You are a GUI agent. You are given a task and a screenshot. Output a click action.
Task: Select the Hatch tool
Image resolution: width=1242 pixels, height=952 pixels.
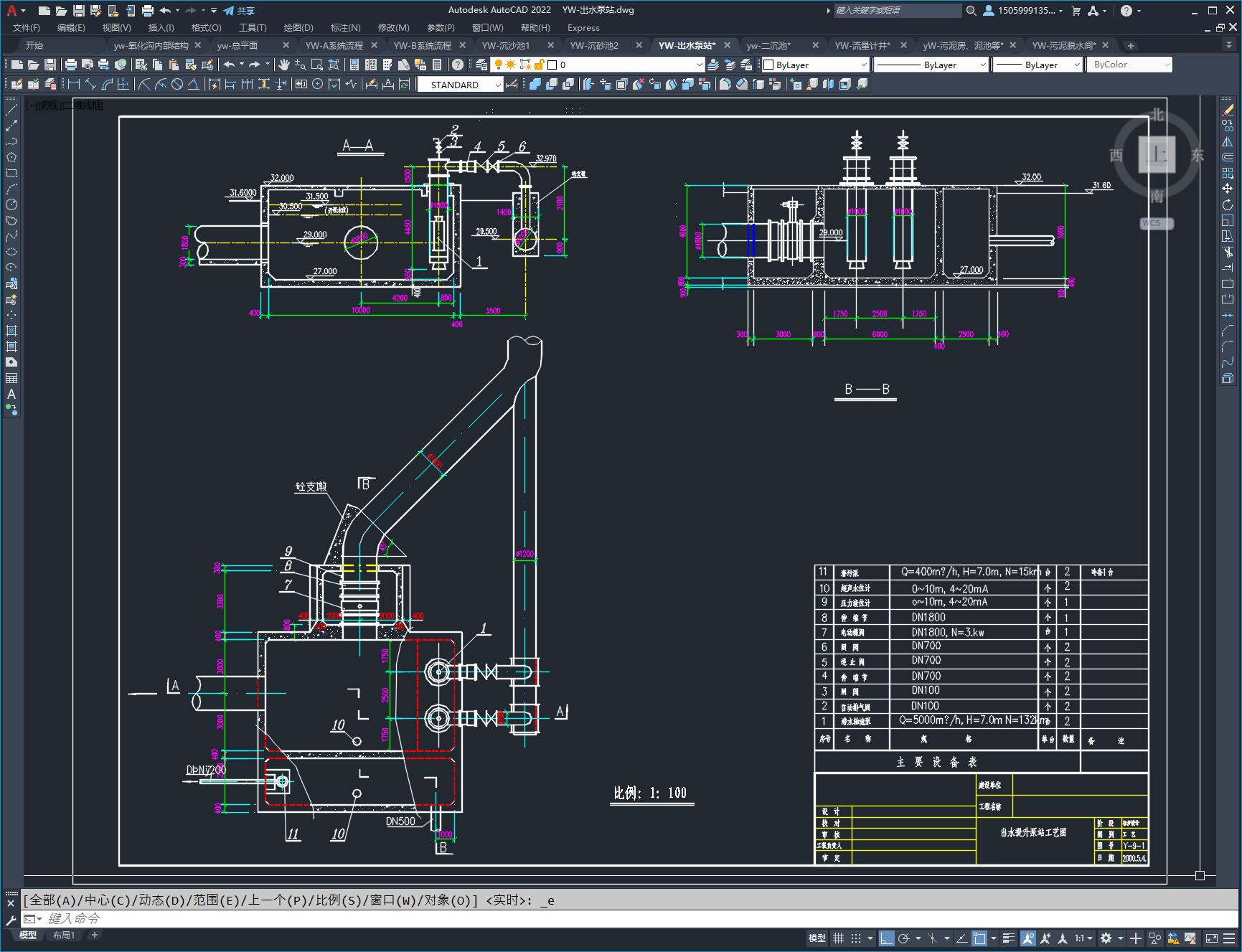tap(11, 331)
